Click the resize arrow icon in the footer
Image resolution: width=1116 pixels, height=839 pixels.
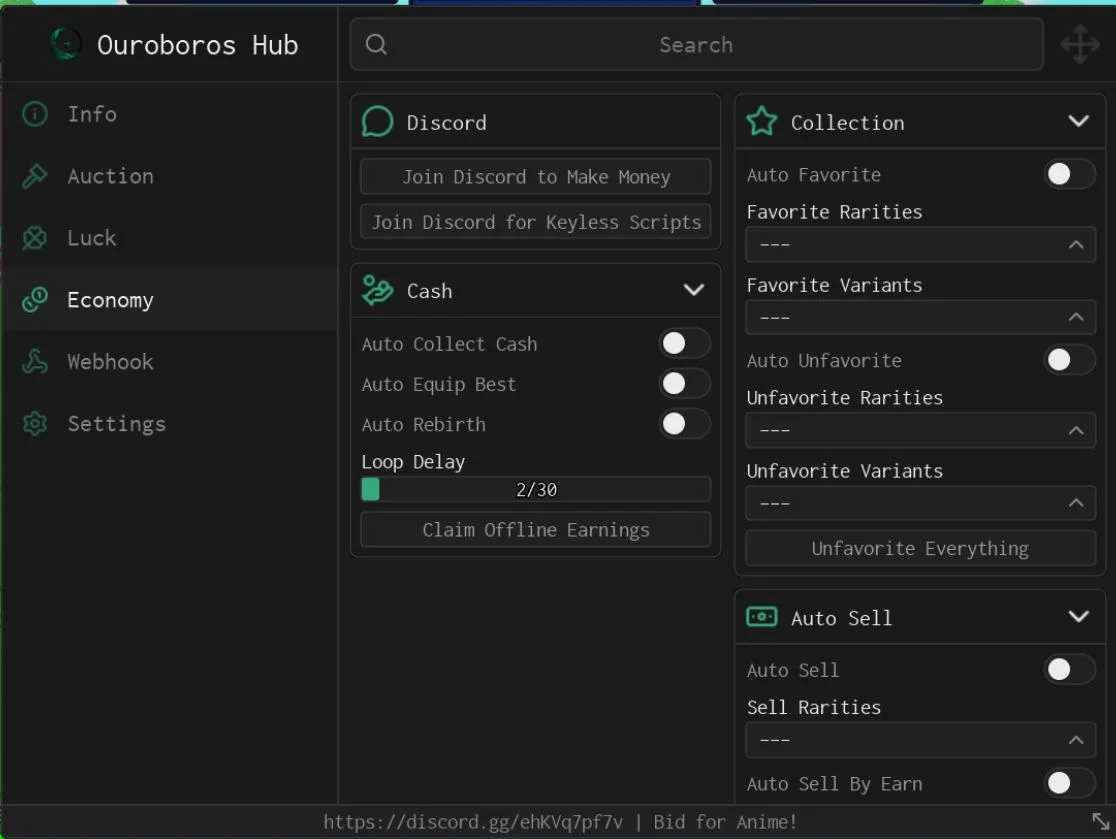point(1100,821)
